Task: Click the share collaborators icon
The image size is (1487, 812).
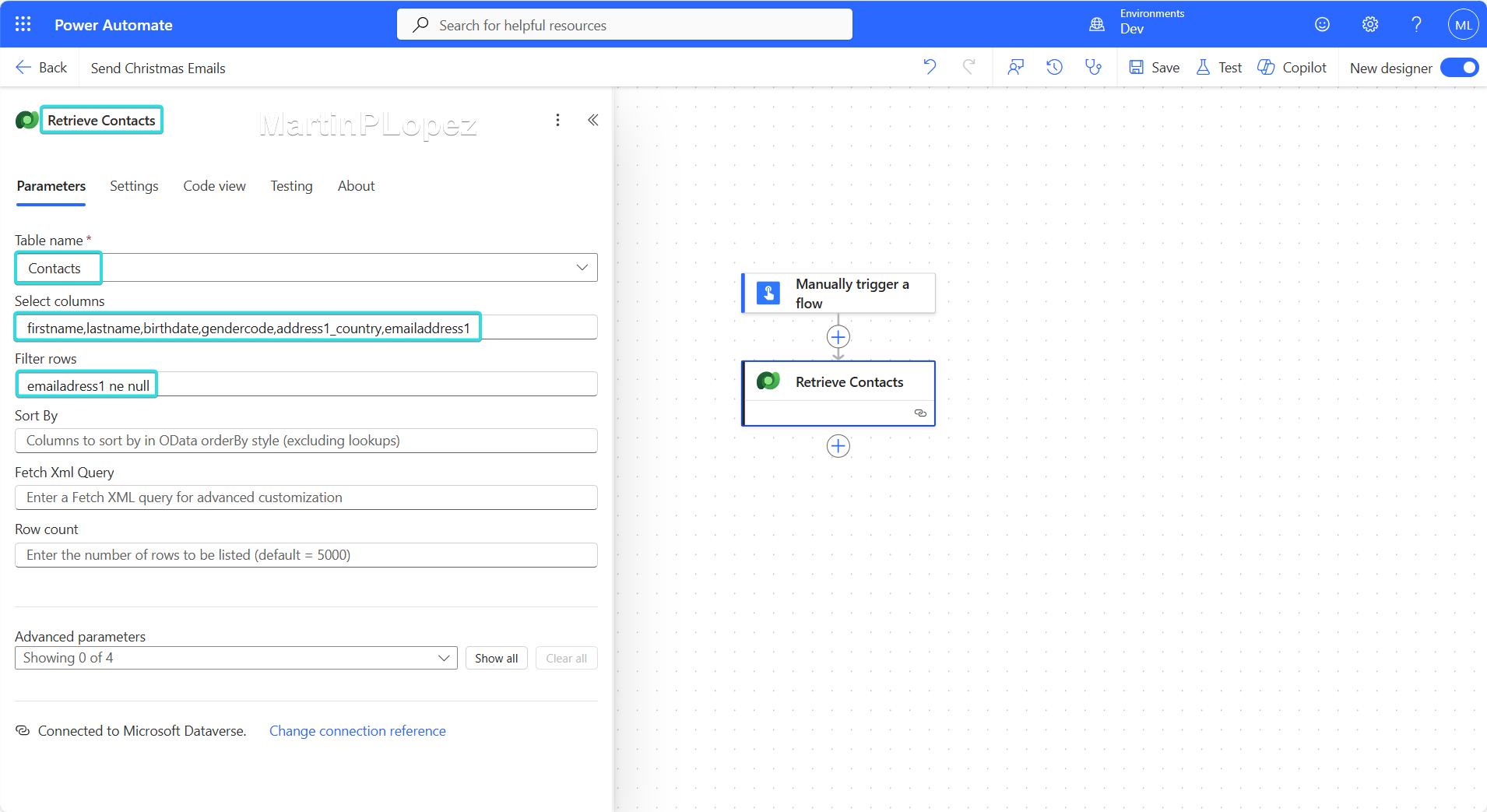Action: point(1015,67)
